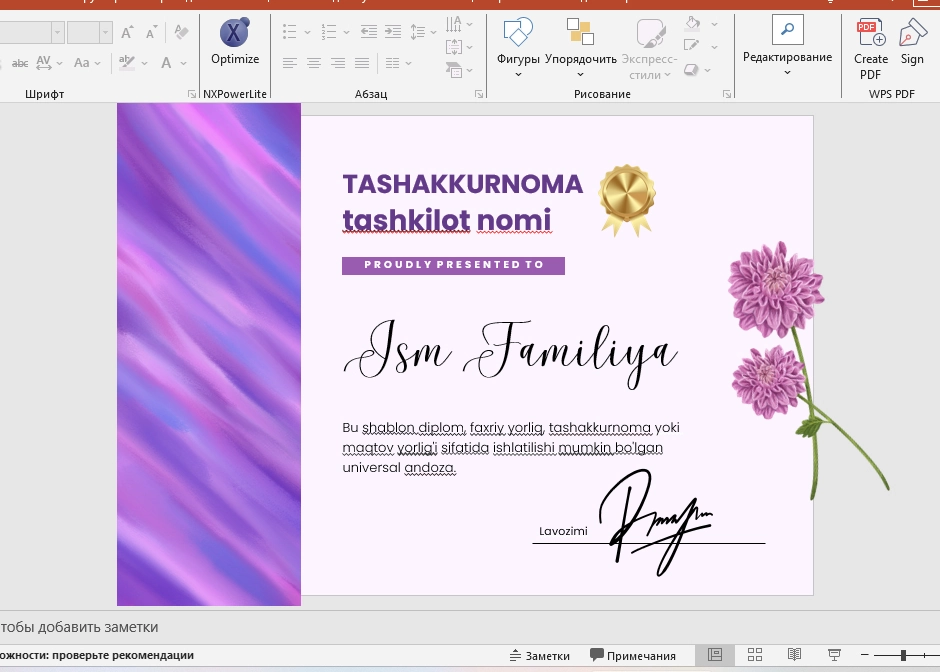
Task: Select the purple brushstroke side panel image
Action: 209,354
